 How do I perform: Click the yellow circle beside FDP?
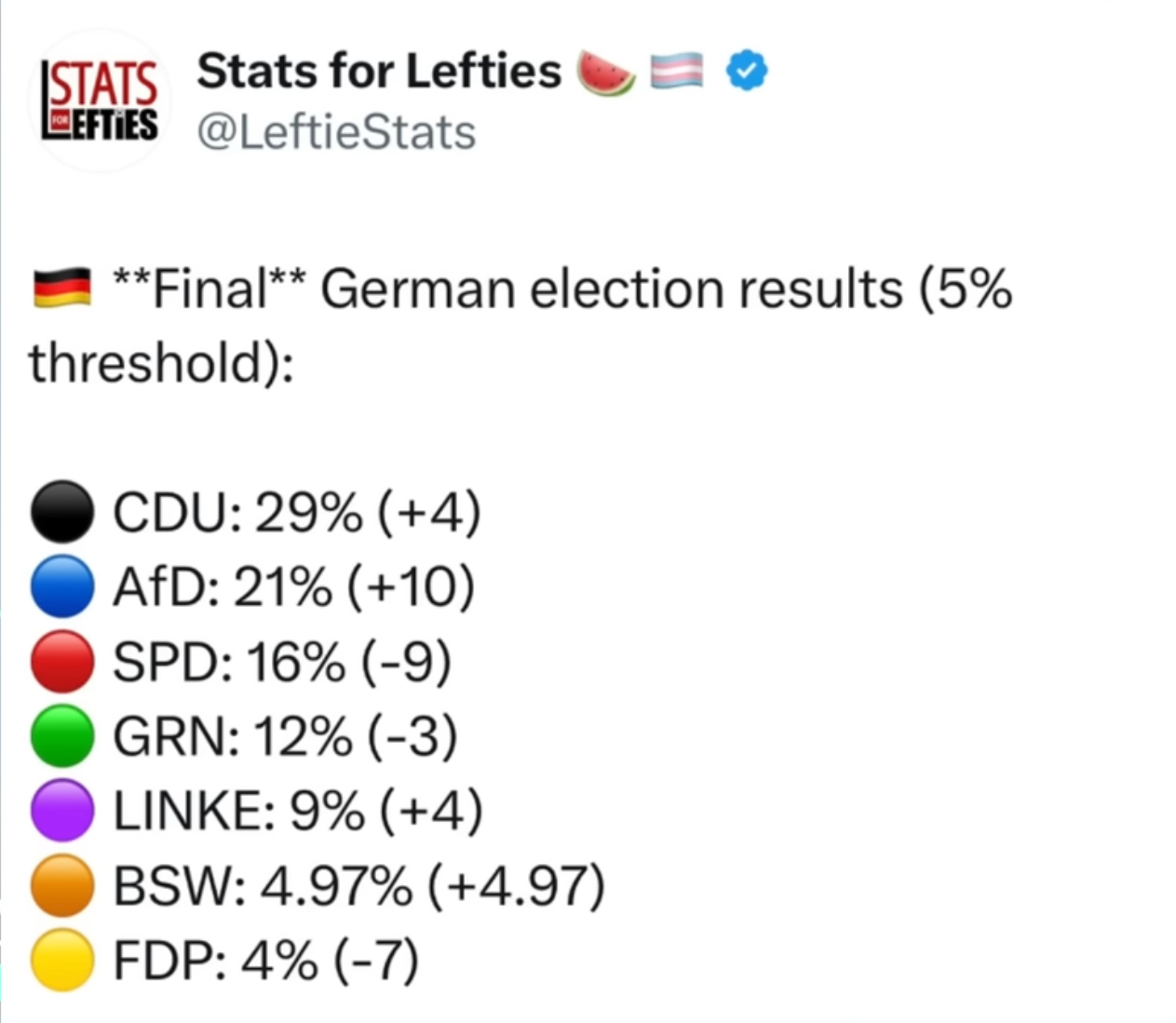(61, 960)
